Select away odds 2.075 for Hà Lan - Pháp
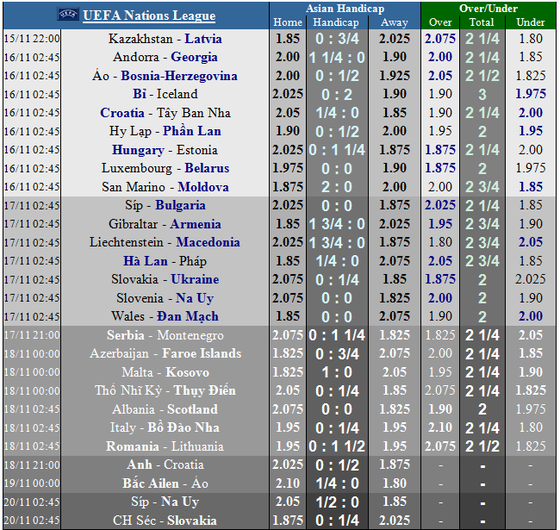The height and width of the screenshot is (530, 560). coord(394,261)
